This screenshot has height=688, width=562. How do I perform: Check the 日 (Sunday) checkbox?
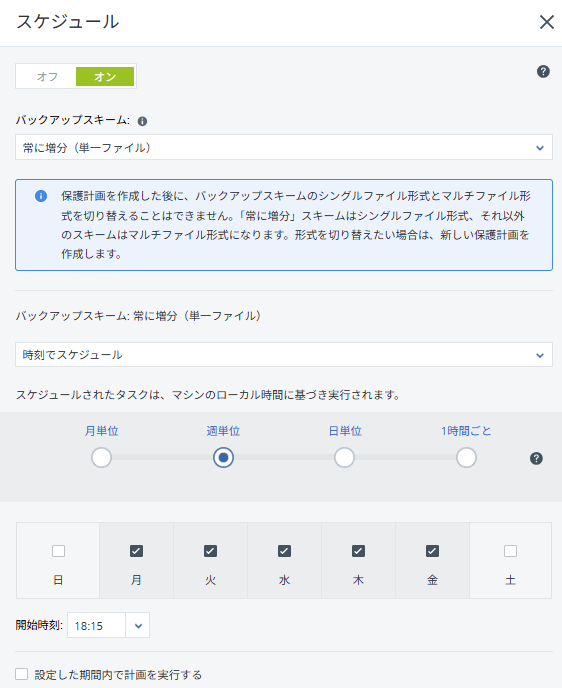(x=58, y=551)
